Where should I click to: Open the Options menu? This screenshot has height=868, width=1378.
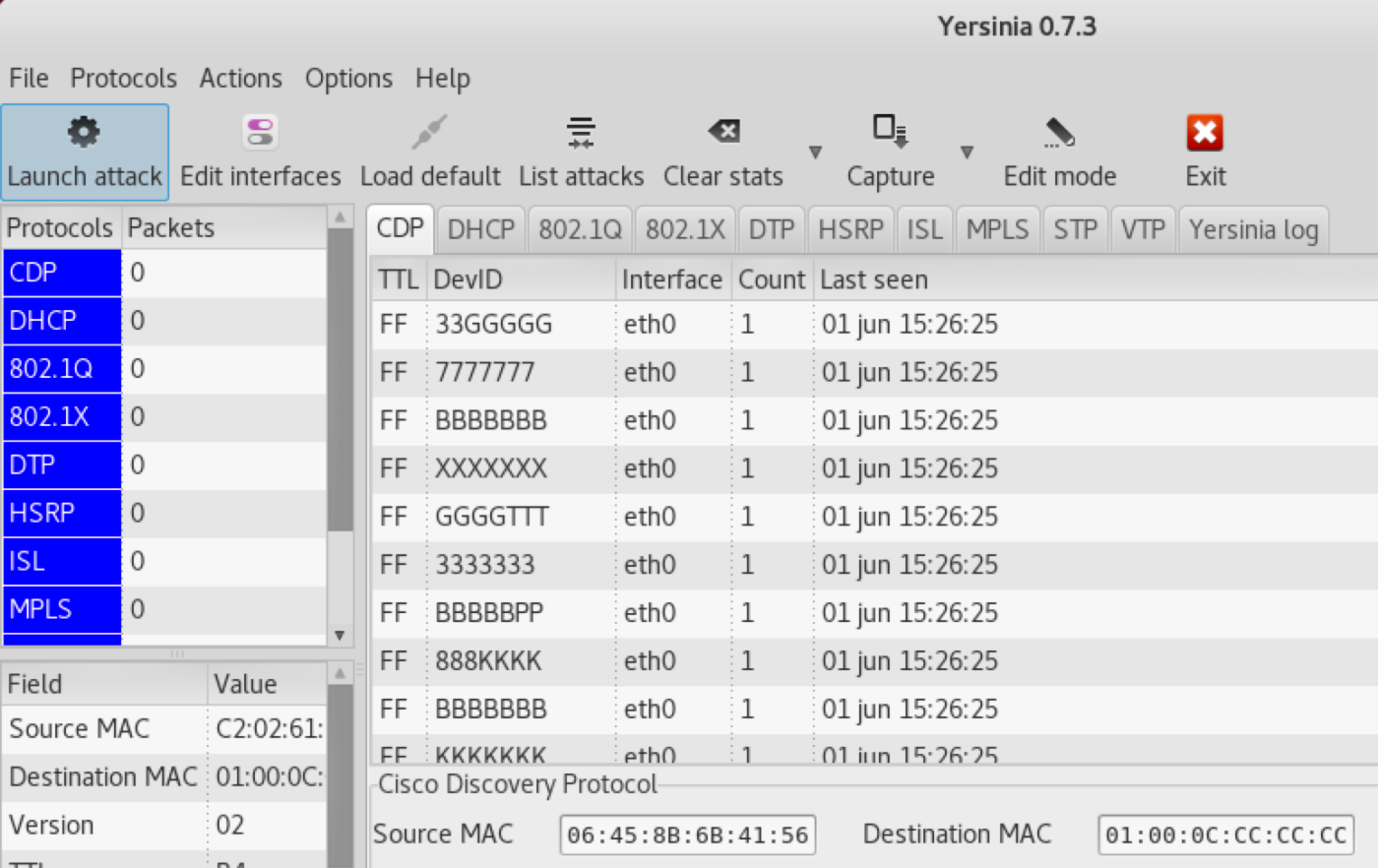[348, 78]
